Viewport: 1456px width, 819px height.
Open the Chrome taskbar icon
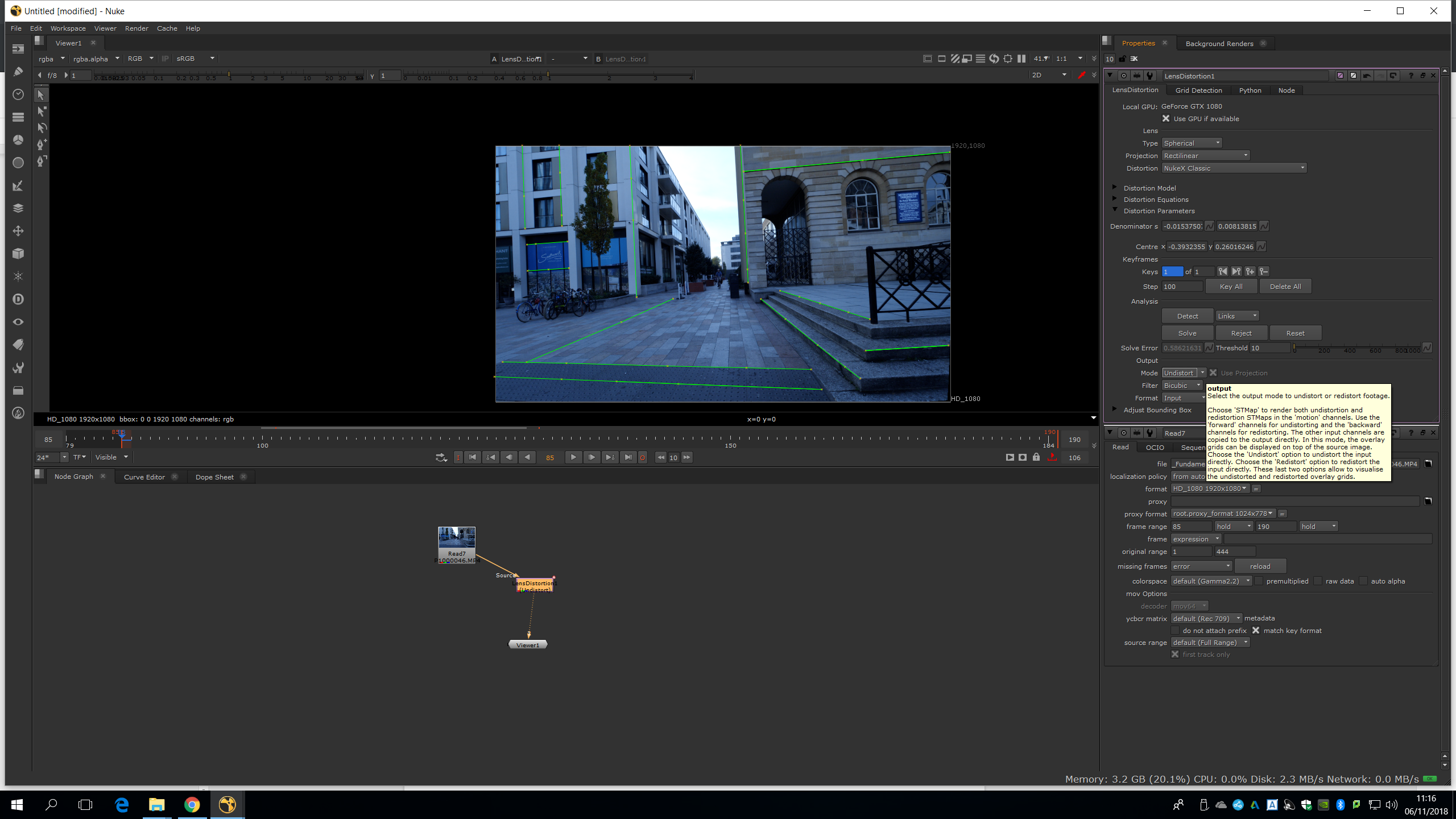(192, 805)
